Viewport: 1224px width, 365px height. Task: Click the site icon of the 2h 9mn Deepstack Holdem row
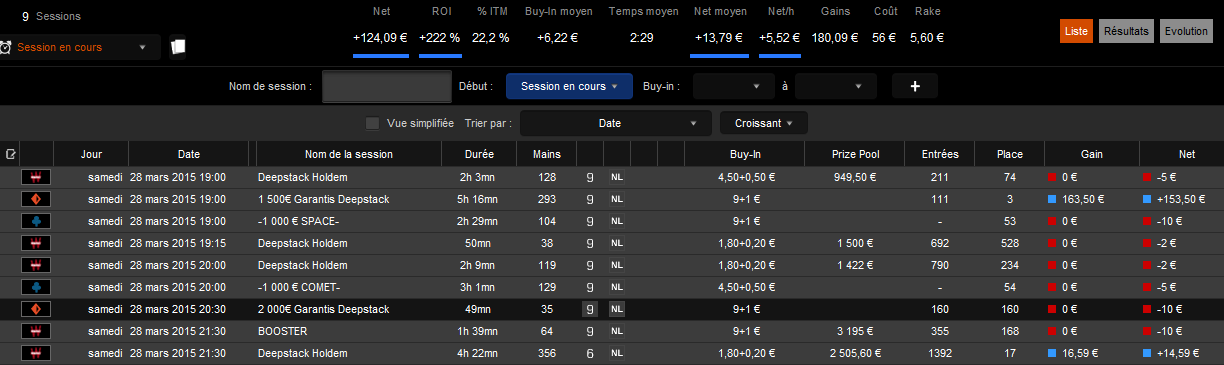36,265
